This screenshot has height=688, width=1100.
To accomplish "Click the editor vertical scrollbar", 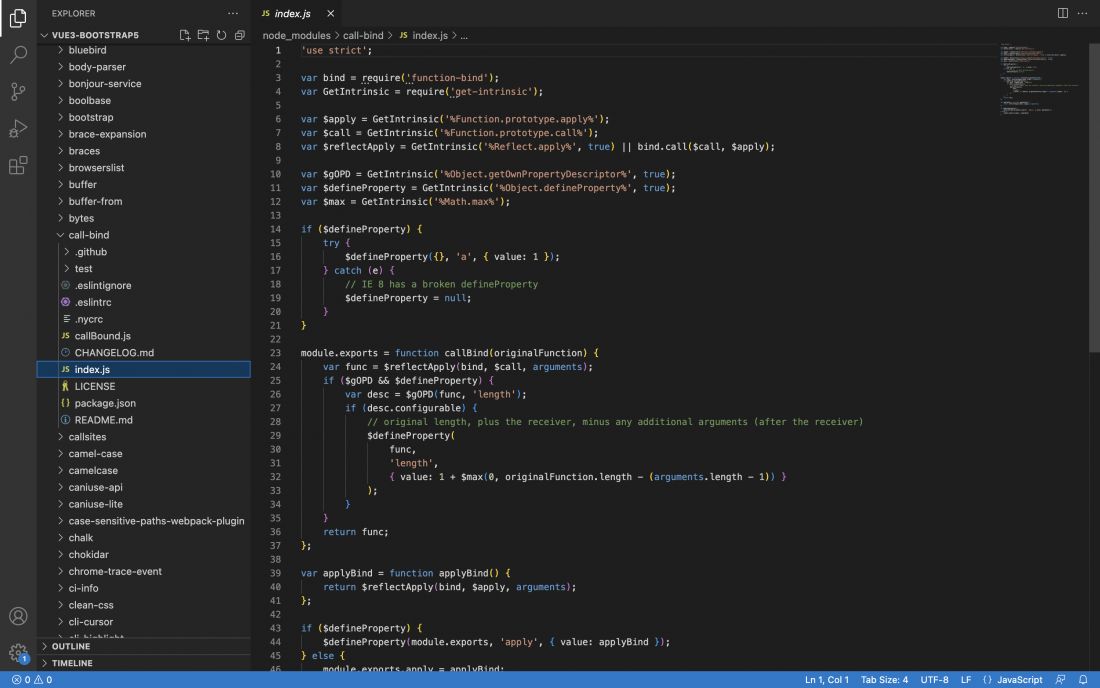I will tap(1094, 198).
